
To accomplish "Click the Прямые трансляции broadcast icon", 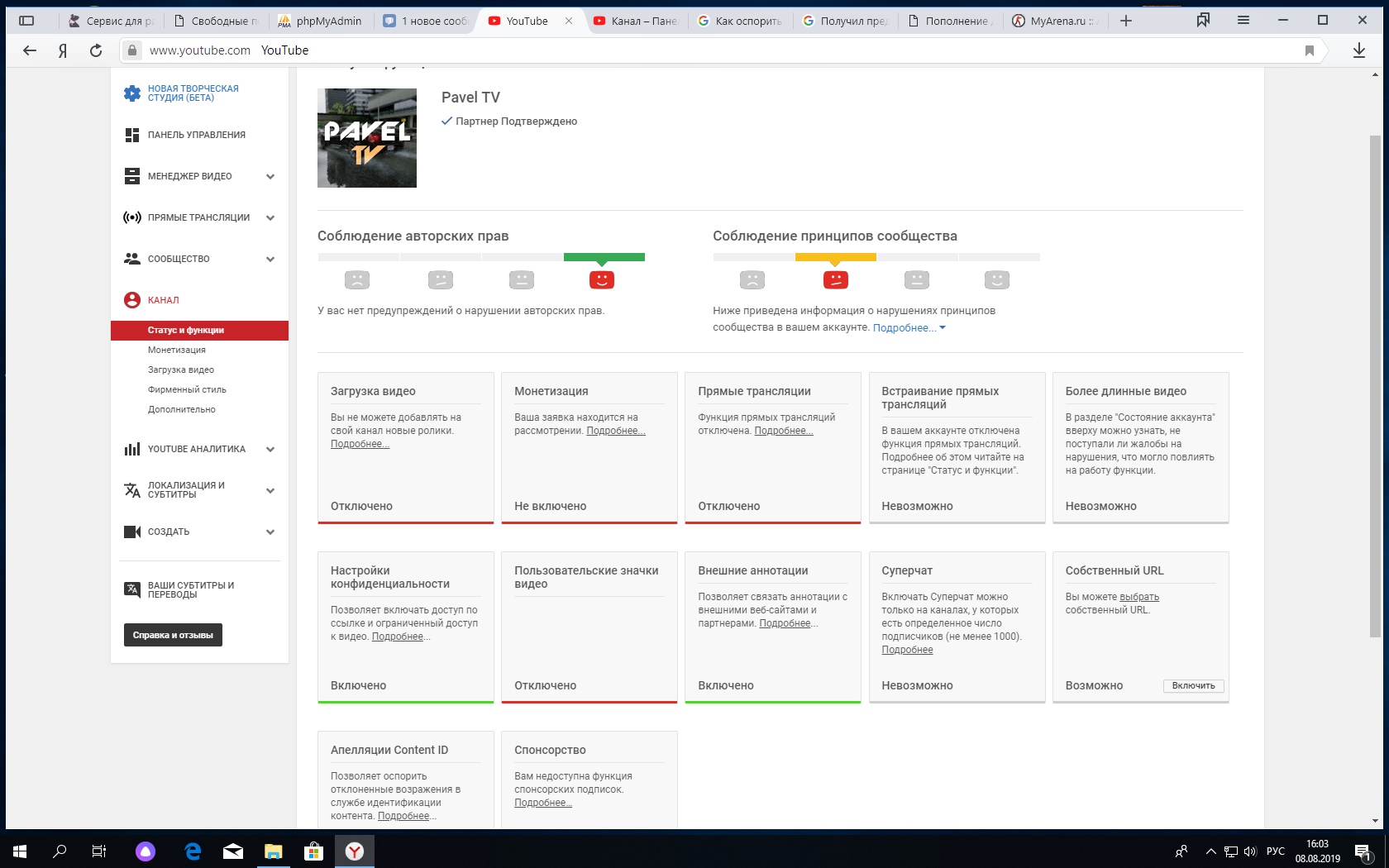I will [x=132, y=217].
